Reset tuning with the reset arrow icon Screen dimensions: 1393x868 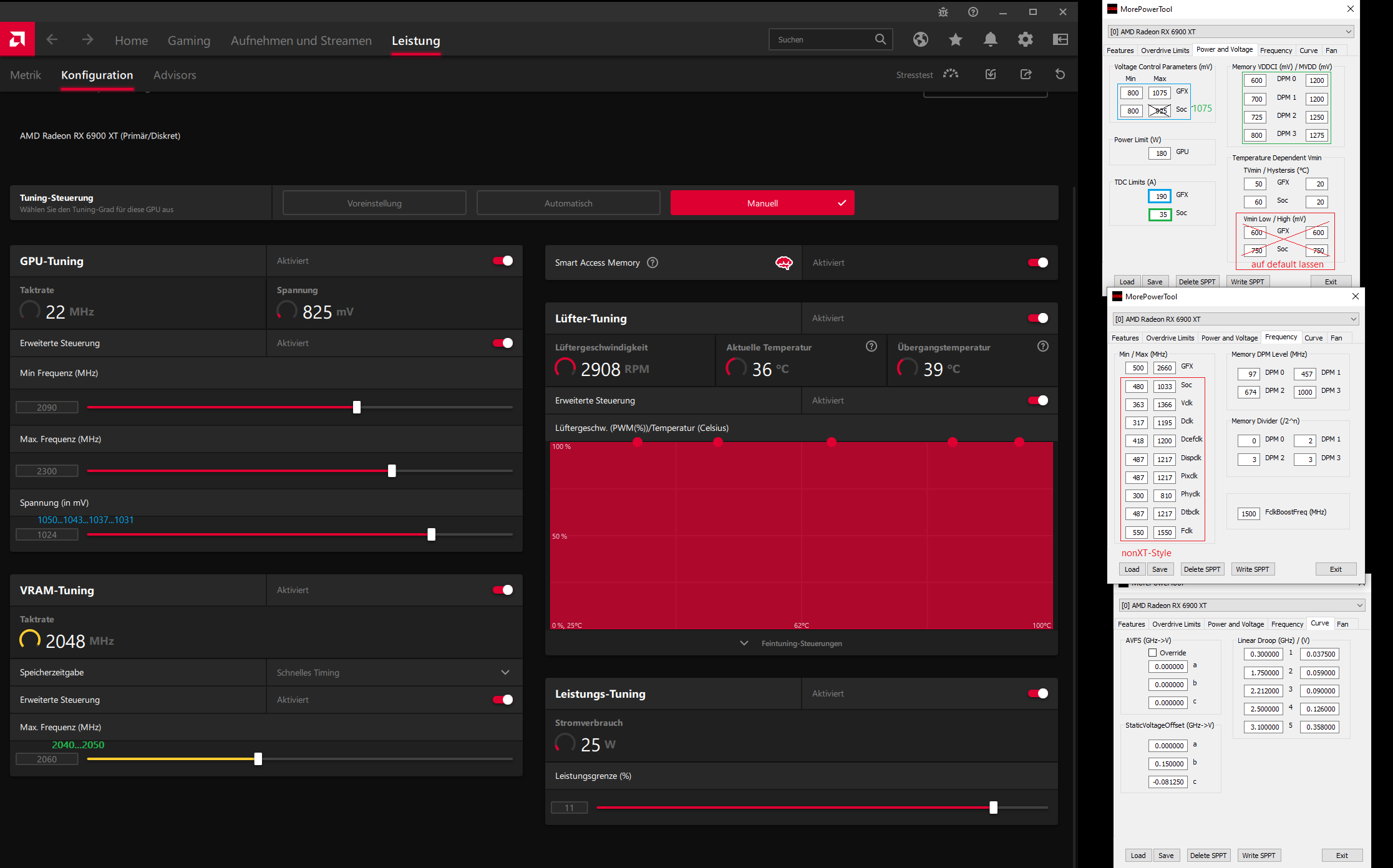pos(1060,74)
